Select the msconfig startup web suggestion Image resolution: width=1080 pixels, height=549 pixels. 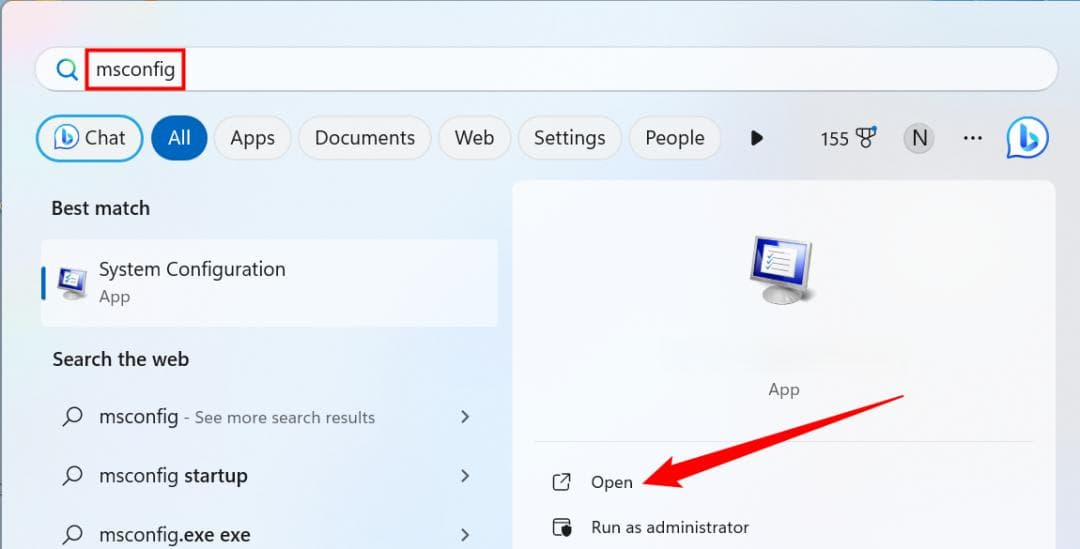click(x=269, y=476)
